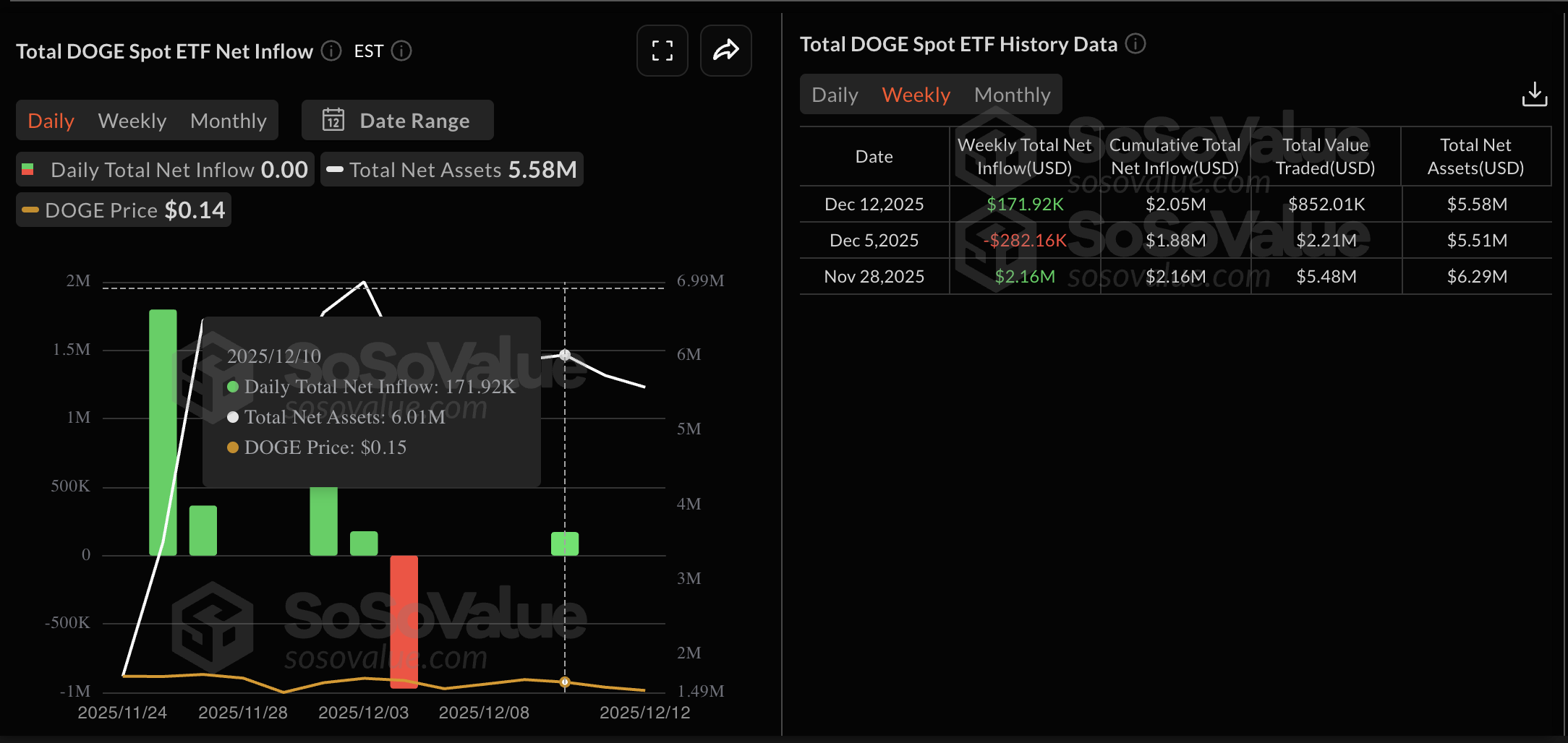Switch chart to Weekly view
This screenshot has height=743, width=1568.
point(132,120)
